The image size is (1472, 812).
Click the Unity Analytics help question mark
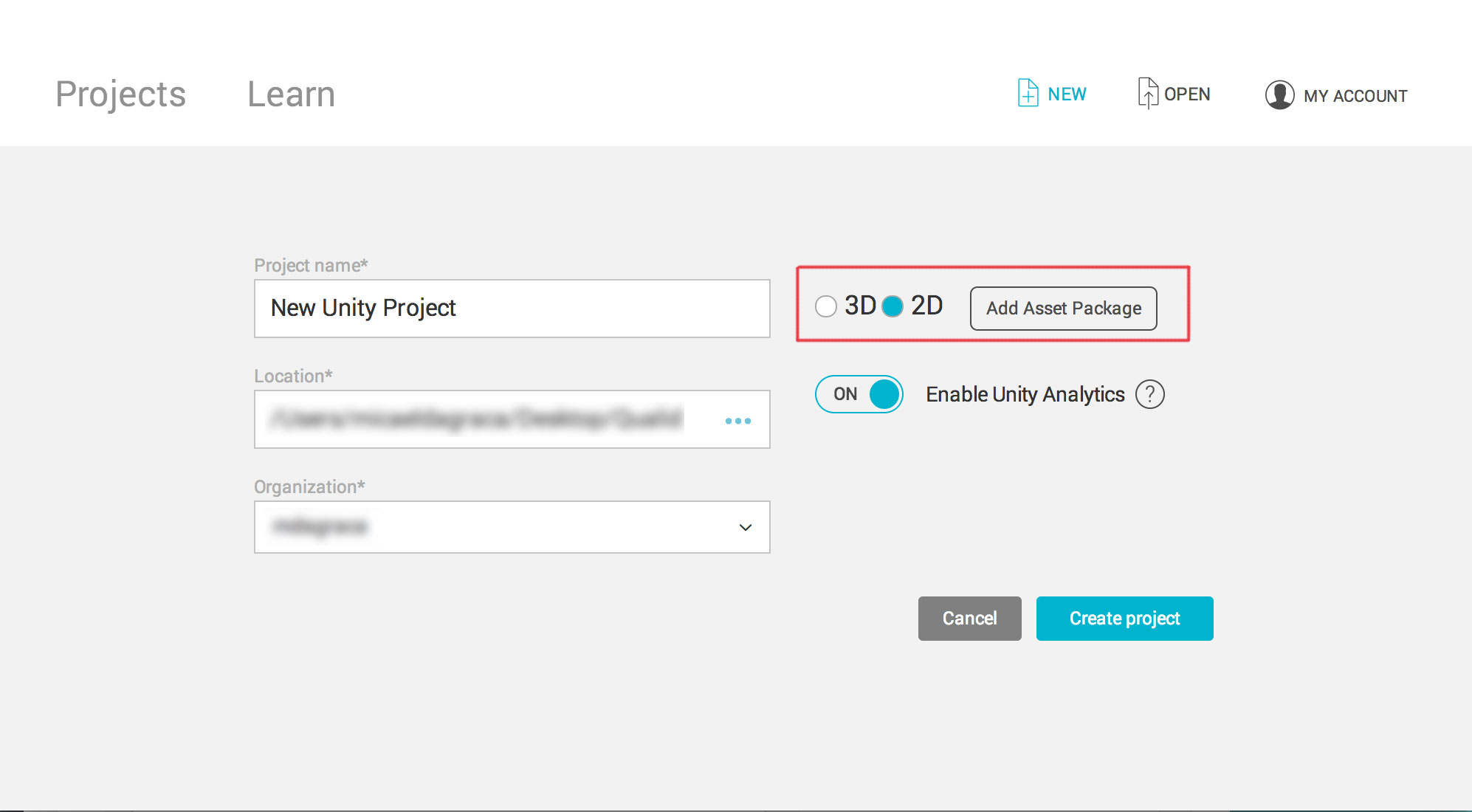coord(1150,394)
